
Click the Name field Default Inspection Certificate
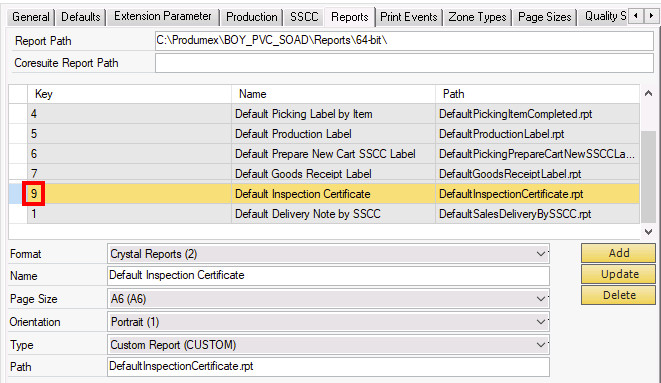[328, 276]
